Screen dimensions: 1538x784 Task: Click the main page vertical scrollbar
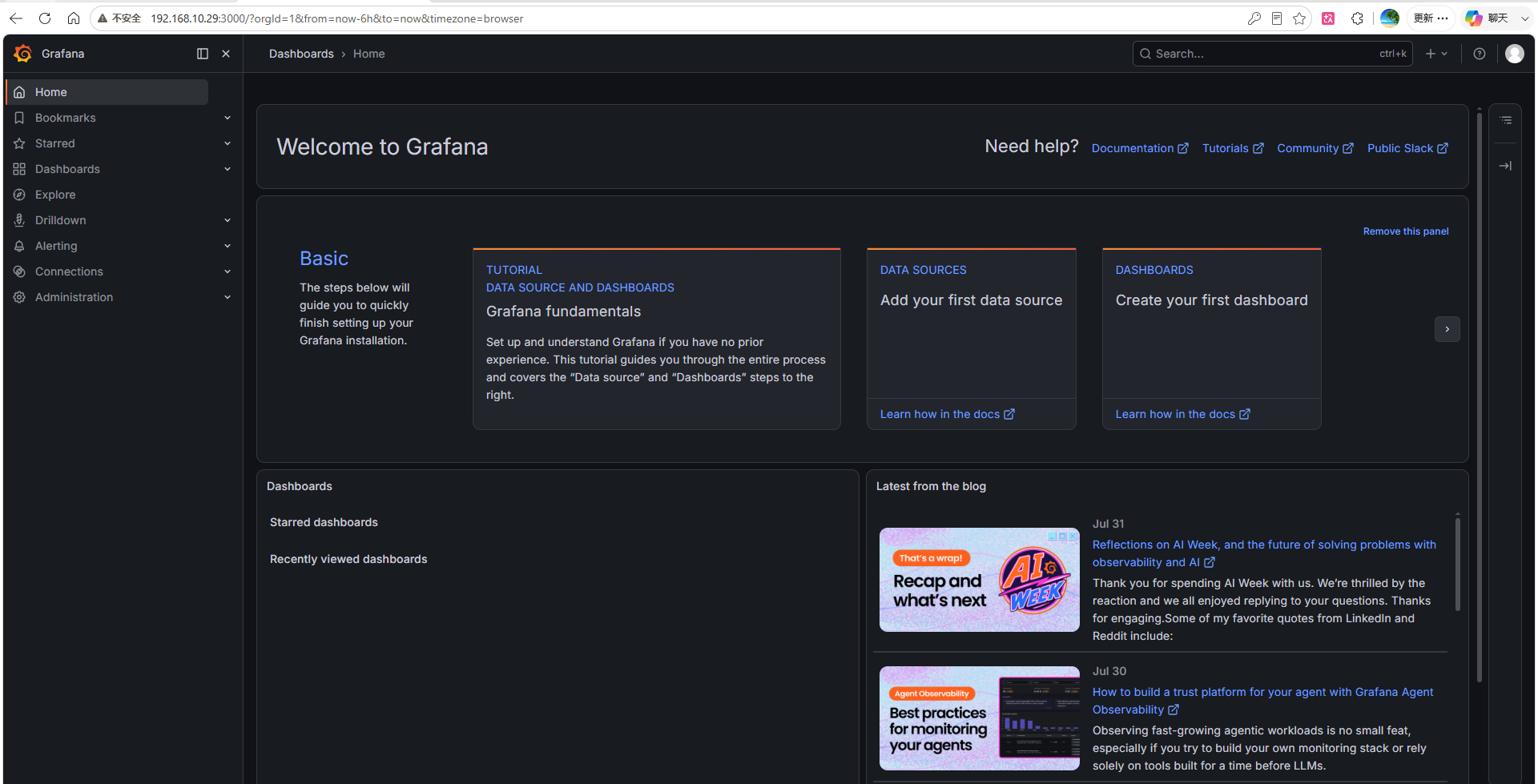[x=1480, y=396]
